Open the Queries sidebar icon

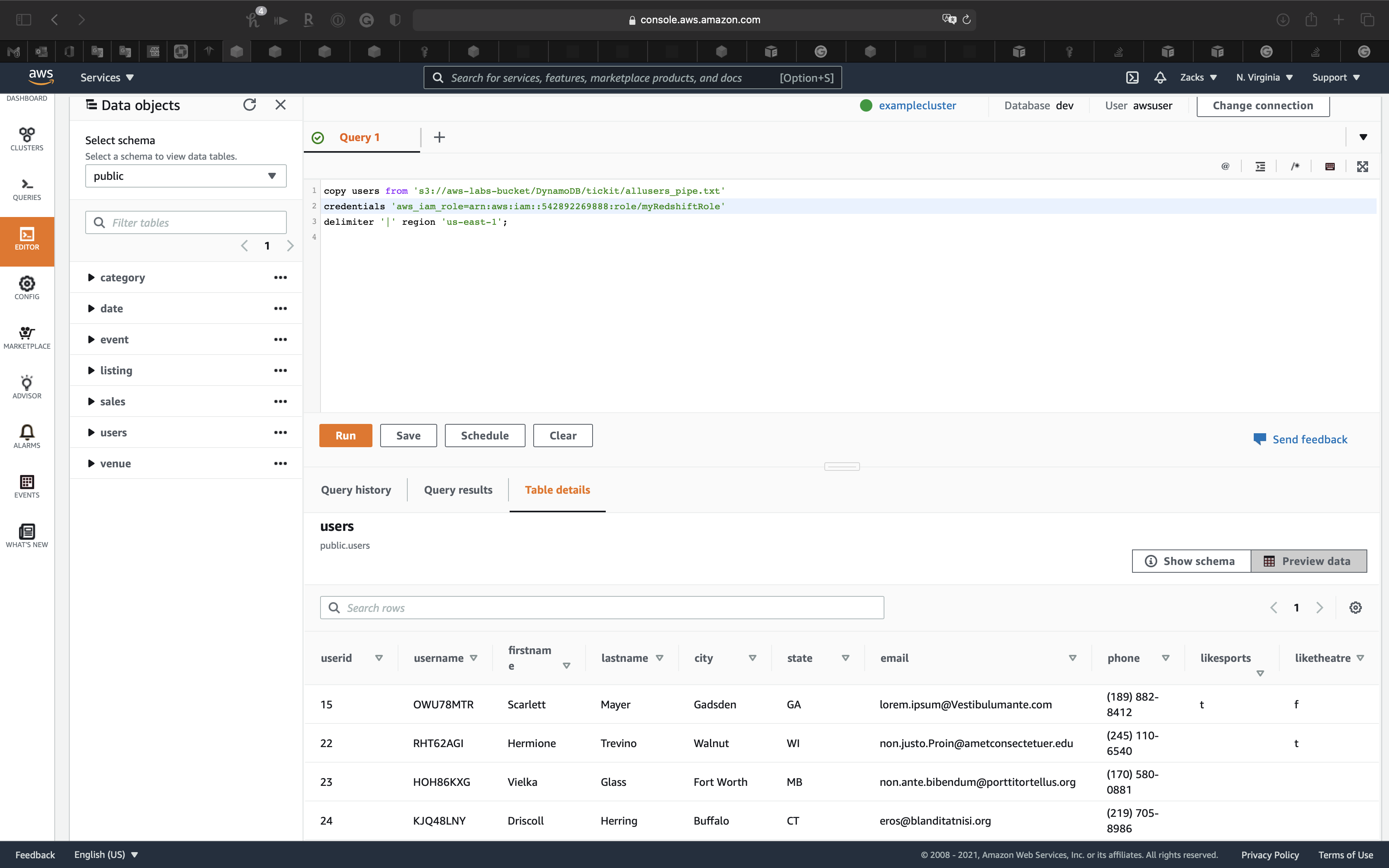(27, 189)
